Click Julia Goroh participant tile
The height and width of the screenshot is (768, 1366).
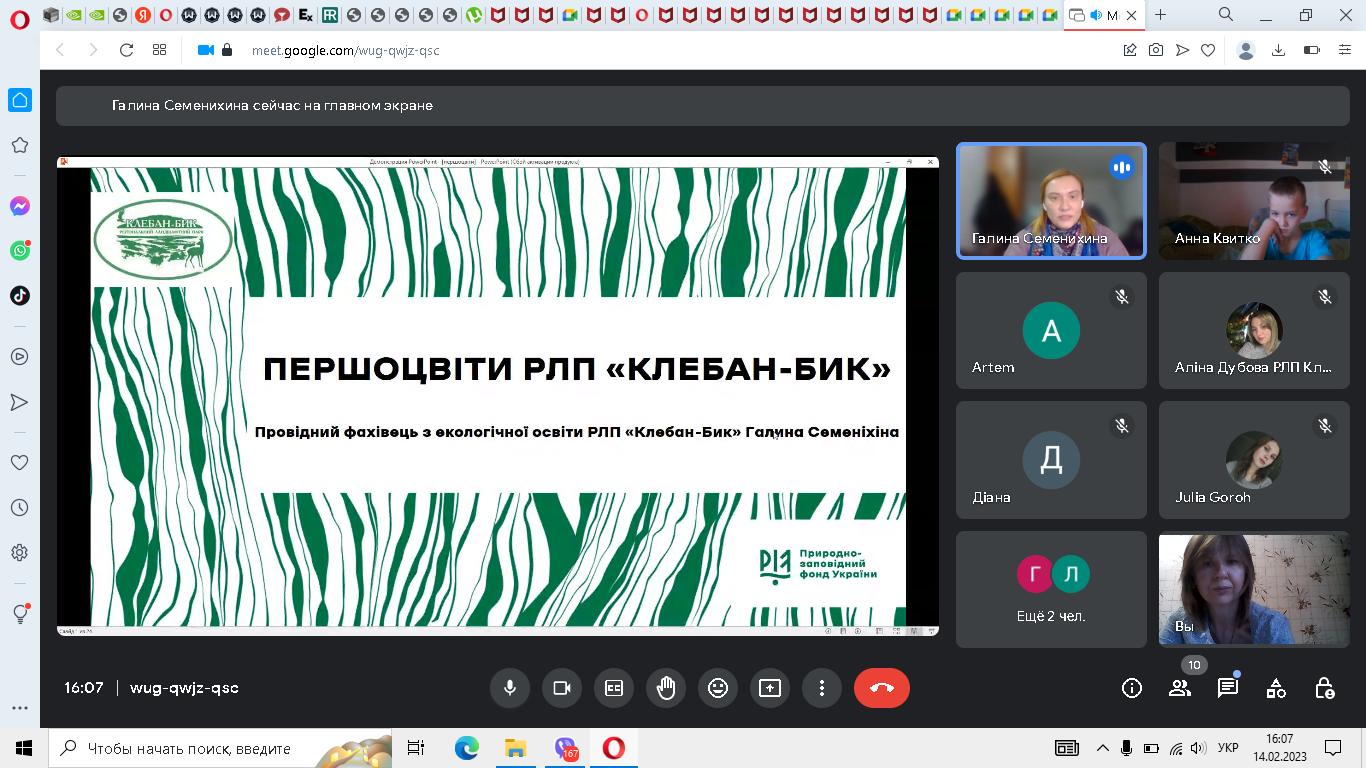click(x=1254, y=460)
